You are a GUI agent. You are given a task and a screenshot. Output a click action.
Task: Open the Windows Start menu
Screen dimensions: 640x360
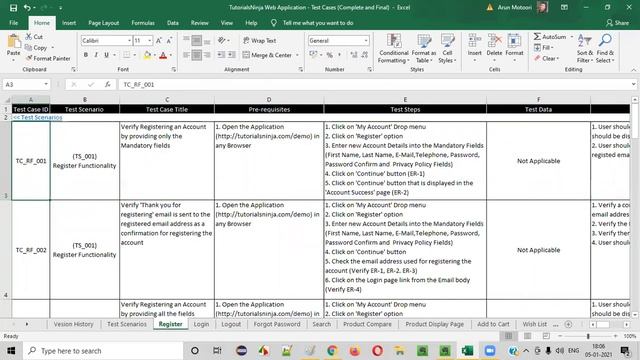coord(11,351)
